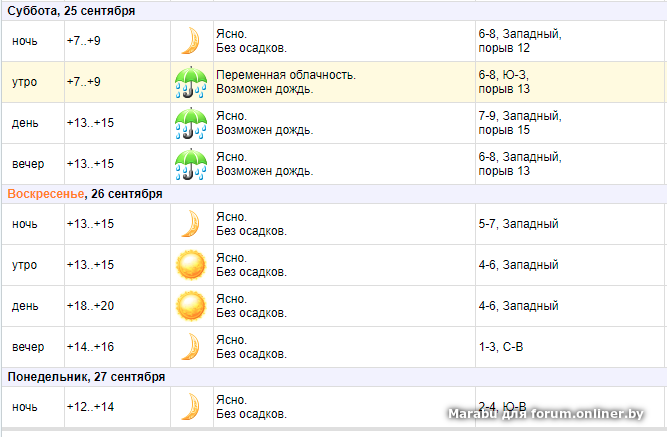The width and height of the screenshot is (667, 437).
Task: Click wind '6-8, Западный, порыв 13'
Action: [x=520, y=164]
